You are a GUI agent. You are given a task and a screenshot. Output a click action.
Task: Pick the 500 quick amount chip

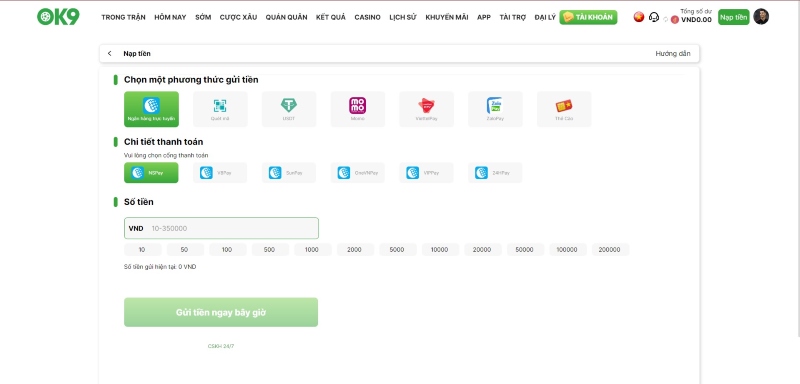click(270, 250)
